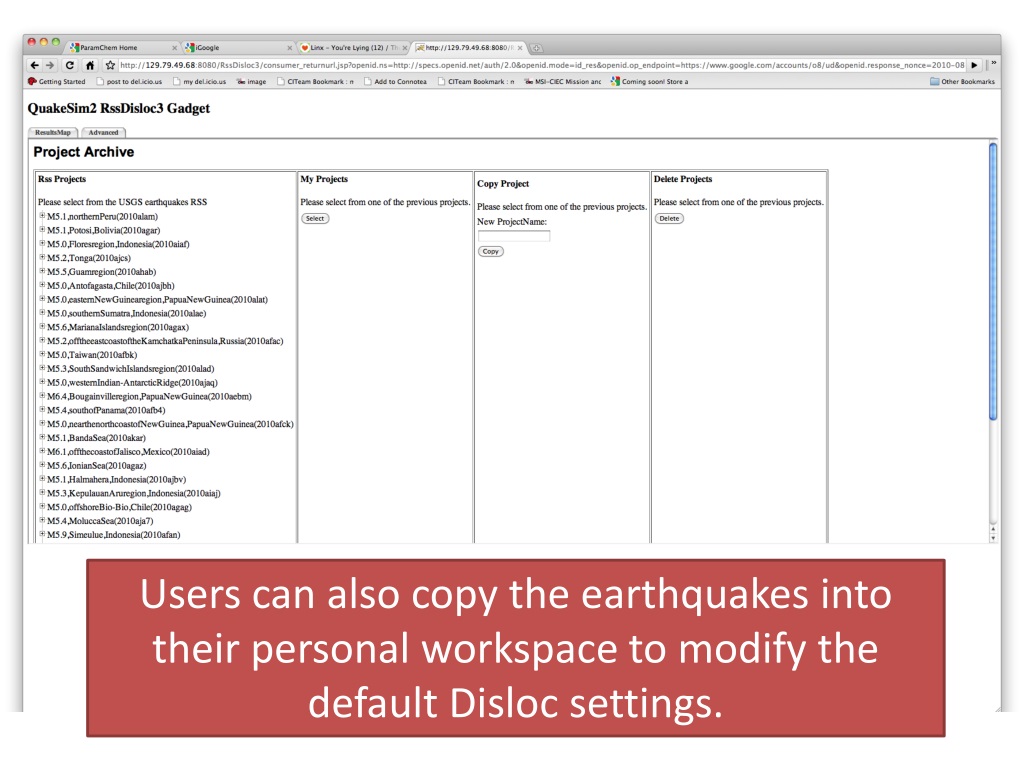This screenshot has height=768, width=1024.
Task: Select M5.0 easternNewGuinearegion,PapuaNewGuinea(2010alat) text
Action: 157,300
